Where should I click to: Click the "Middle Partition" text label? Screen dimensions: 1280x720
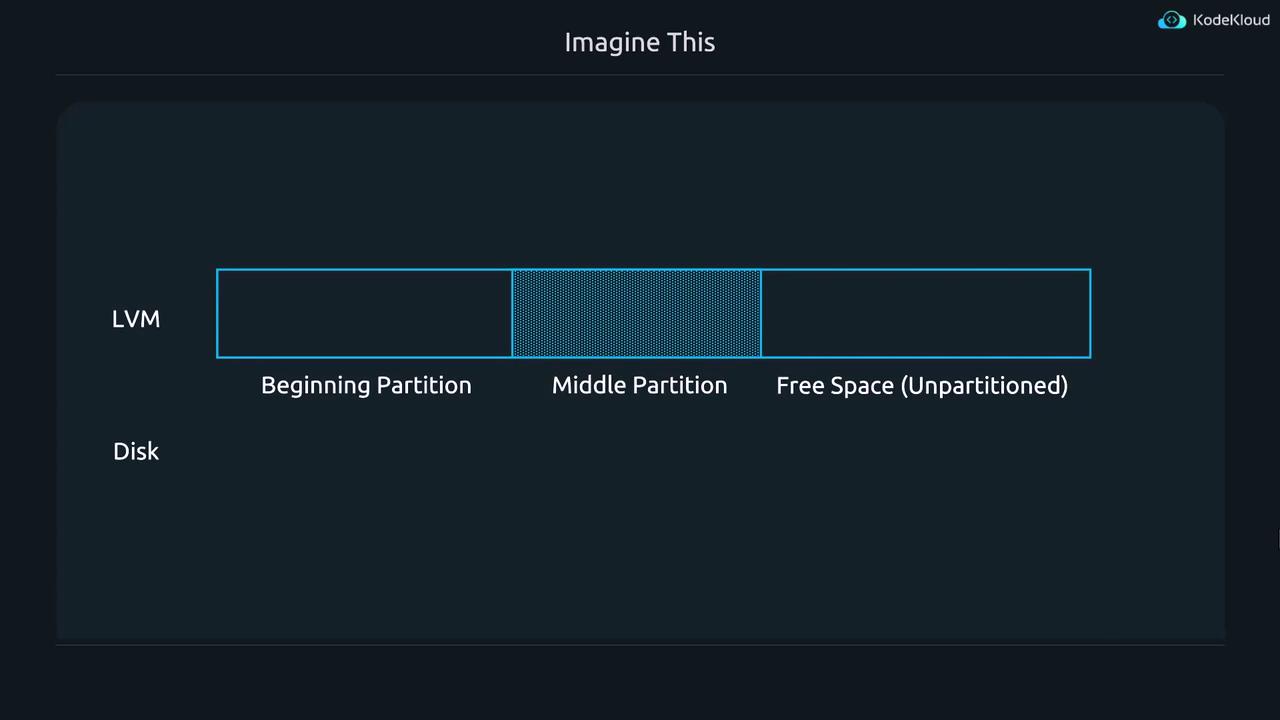click(x=639, y=385)
